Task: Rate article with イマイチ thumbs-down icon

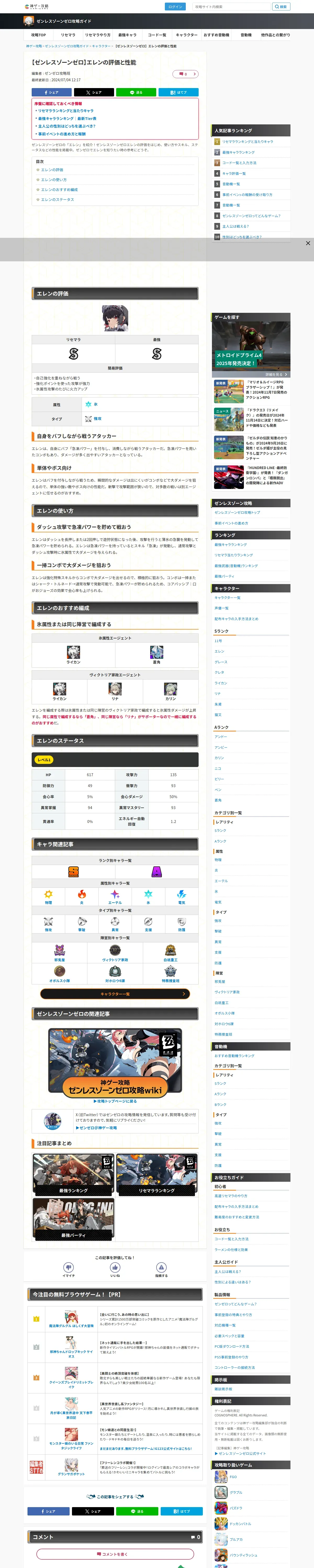Action: pos(68,1267)
